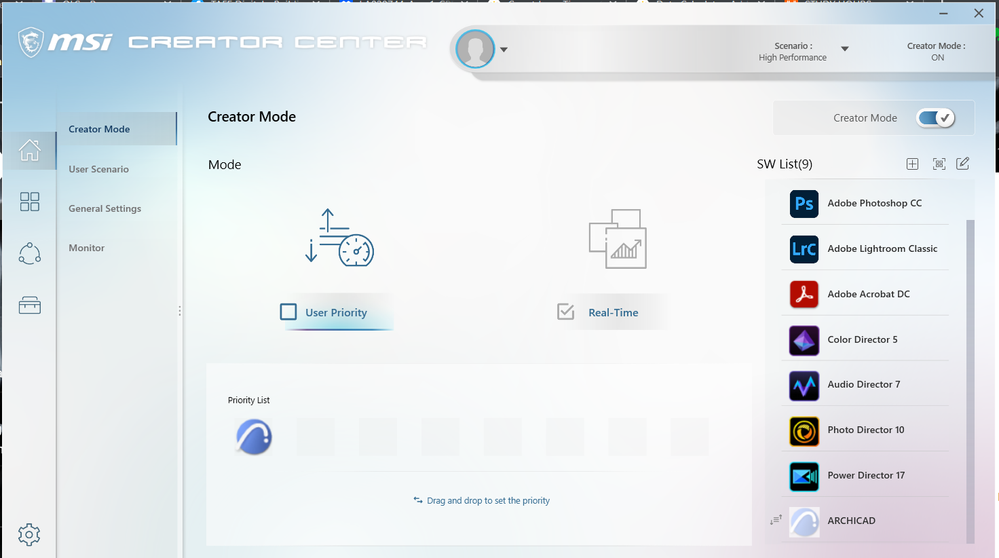Image resolution: width=999 pixels, height=558 pixels.
Task: Toggle the Creator Mode switch
Action: [935, 118]
